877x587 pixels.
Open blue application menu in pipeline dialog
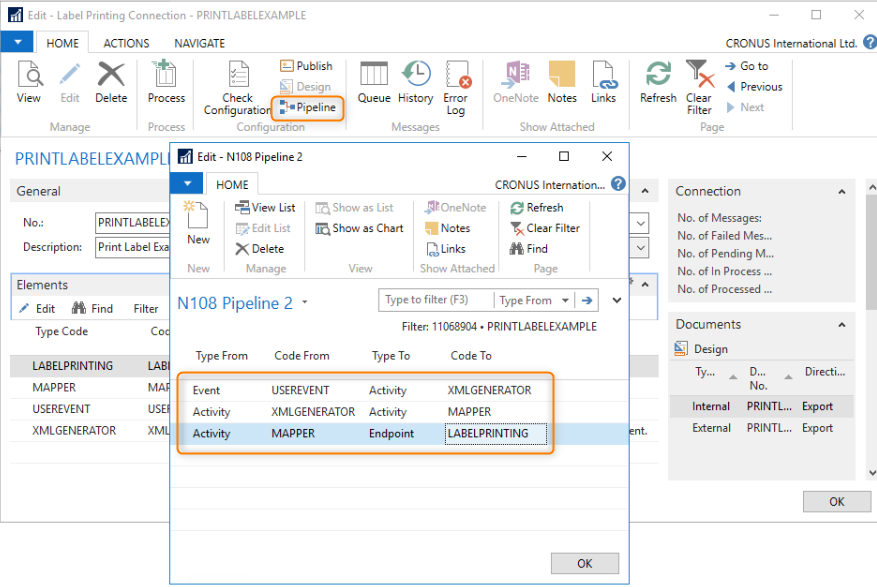(188, 183)
